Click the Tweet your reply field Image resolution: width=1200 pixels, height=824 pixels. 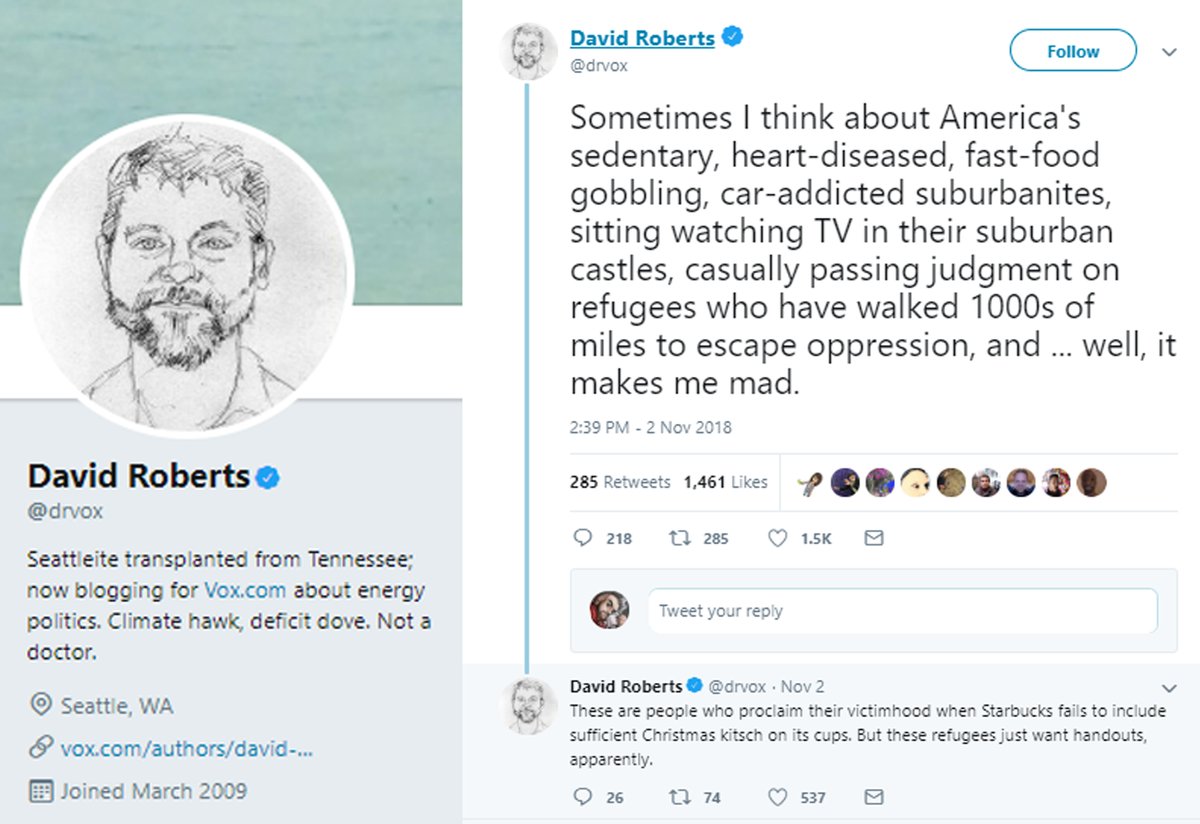tap(901, 611)
